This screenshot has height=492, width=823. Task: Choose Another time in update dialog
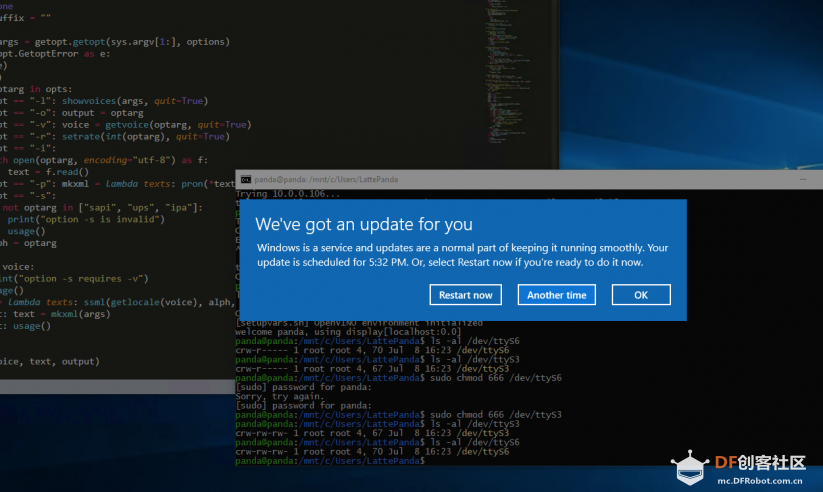556,295
